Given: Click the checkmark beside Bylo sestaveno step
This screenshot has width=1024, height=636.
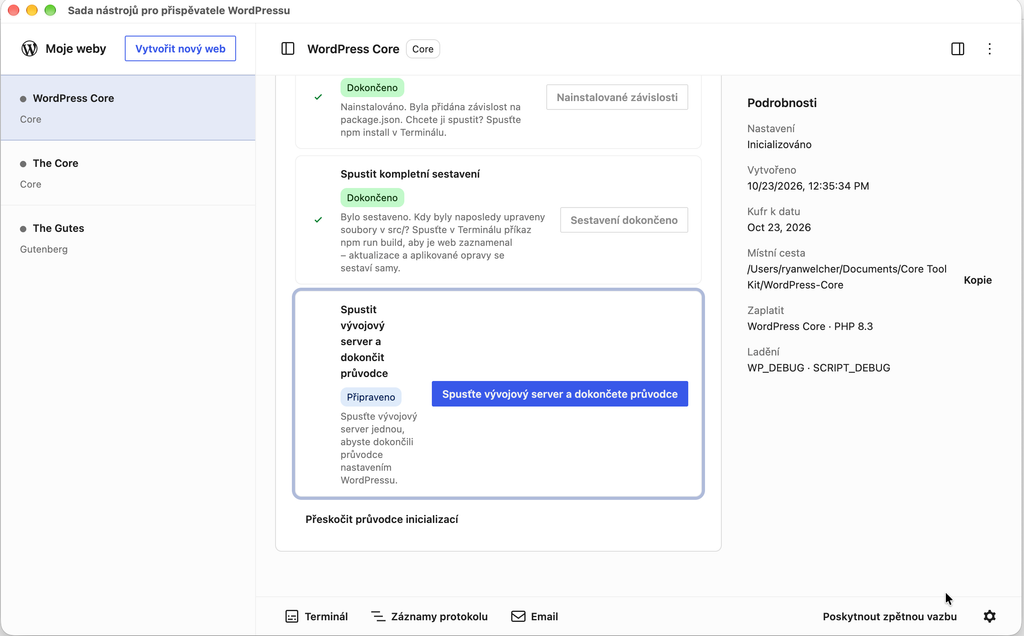Looking at the screenshot, I should [318, 220].
